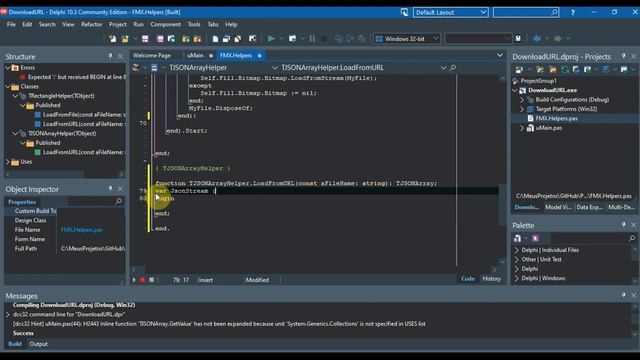Switch to the Output tab in Messages

coord(38,344)
